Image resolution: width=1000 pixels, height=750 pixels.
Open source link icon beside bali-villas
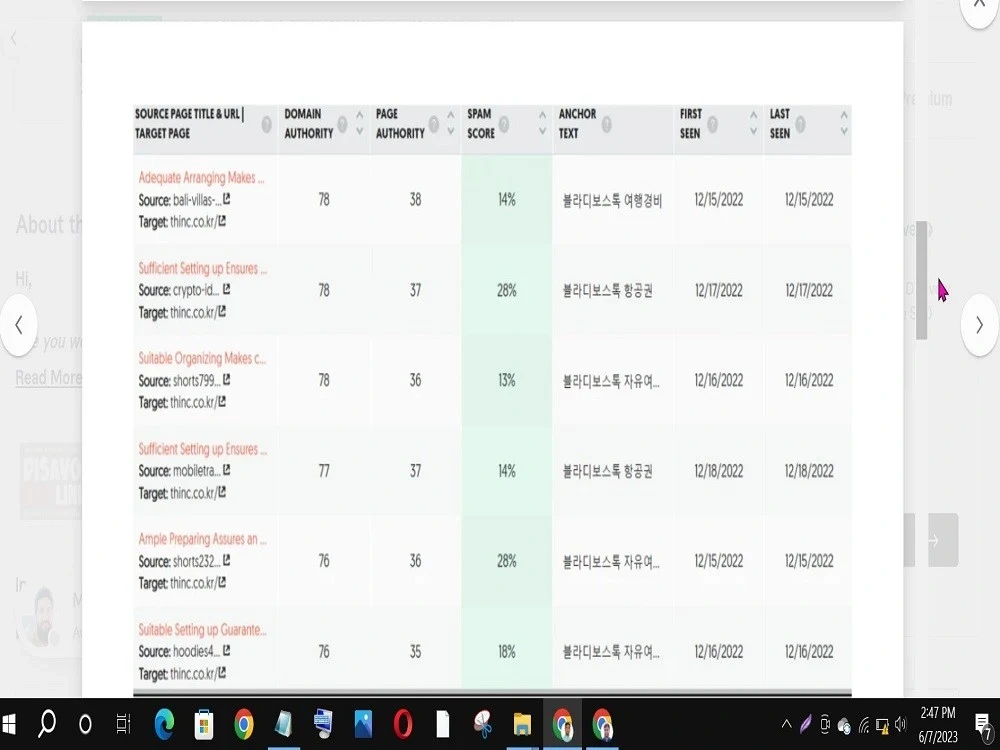pyautogui.click(x=226, y=200)
